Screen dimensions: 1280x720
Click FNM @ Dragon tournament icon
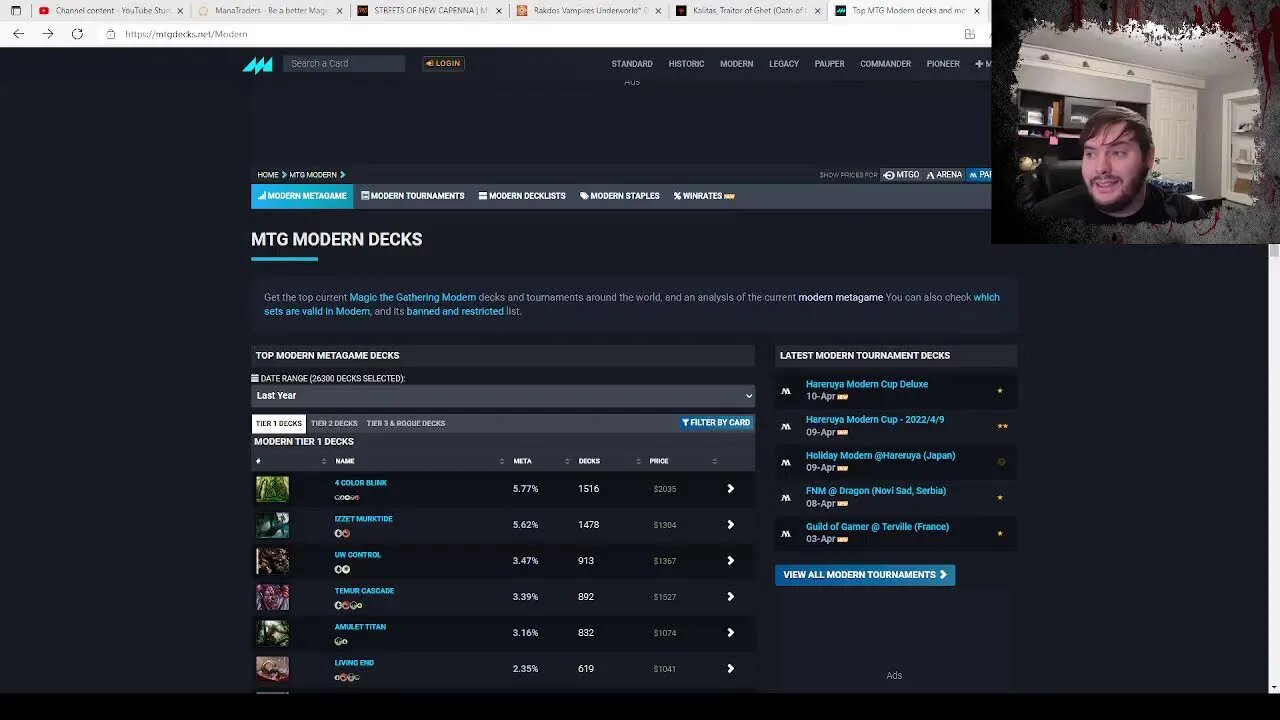786,498
